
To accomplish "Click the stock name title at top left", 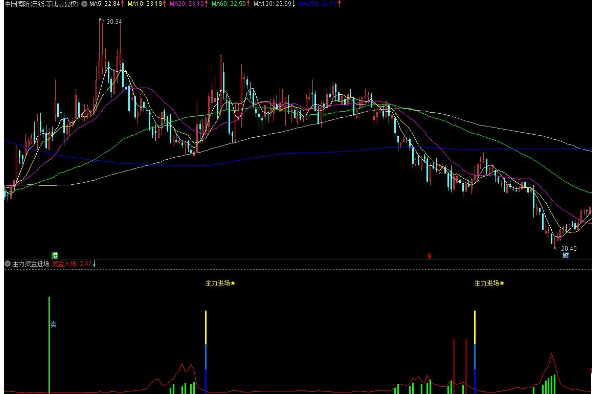I will (42, 4).
